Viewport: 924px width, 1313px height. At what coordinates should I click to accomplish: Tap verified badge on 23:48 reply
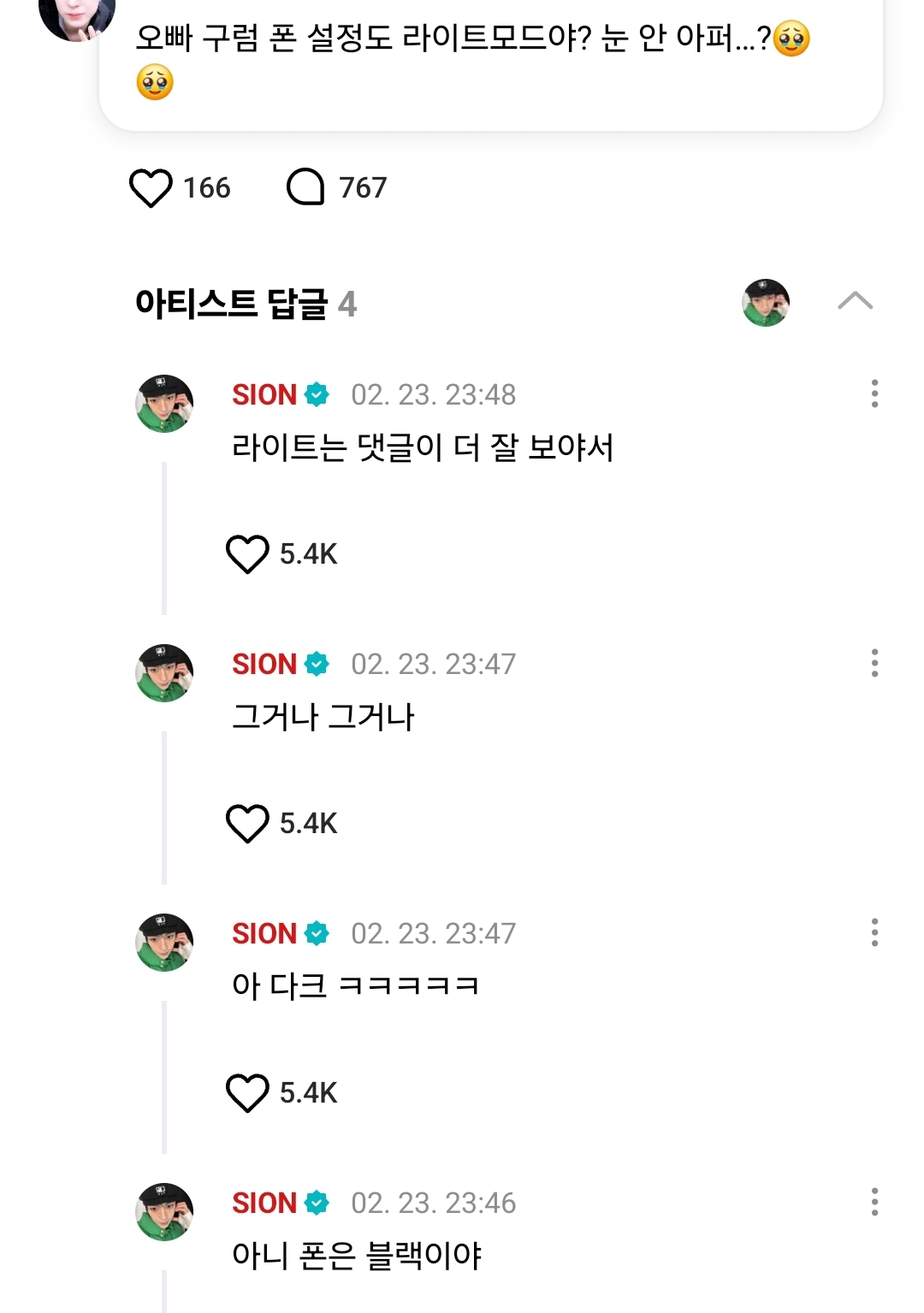point(317,395)
